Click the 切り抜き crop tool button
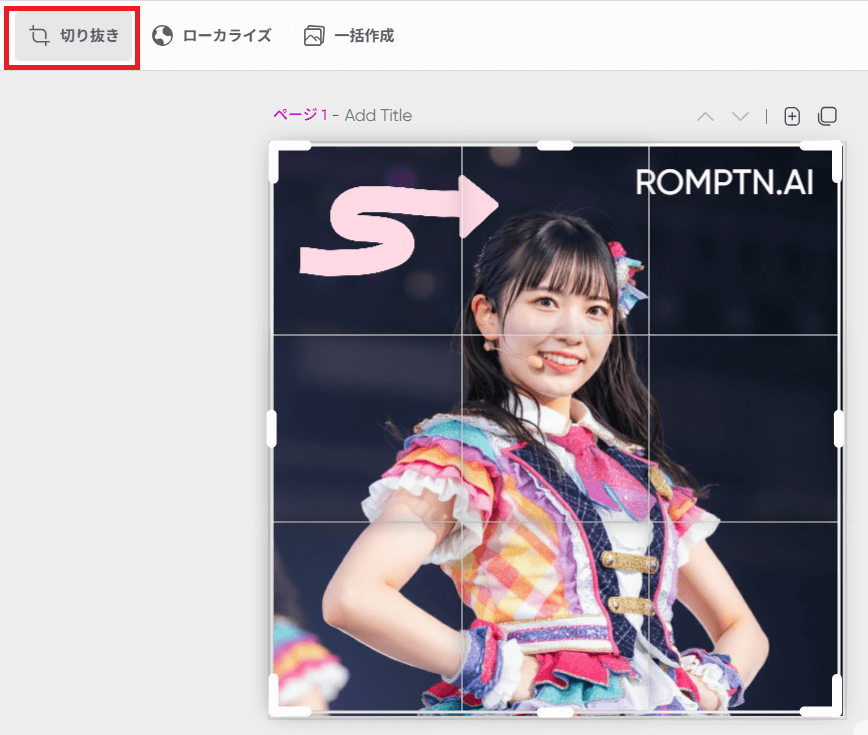This screenshot has width=868, height=735. pos(75,36)
